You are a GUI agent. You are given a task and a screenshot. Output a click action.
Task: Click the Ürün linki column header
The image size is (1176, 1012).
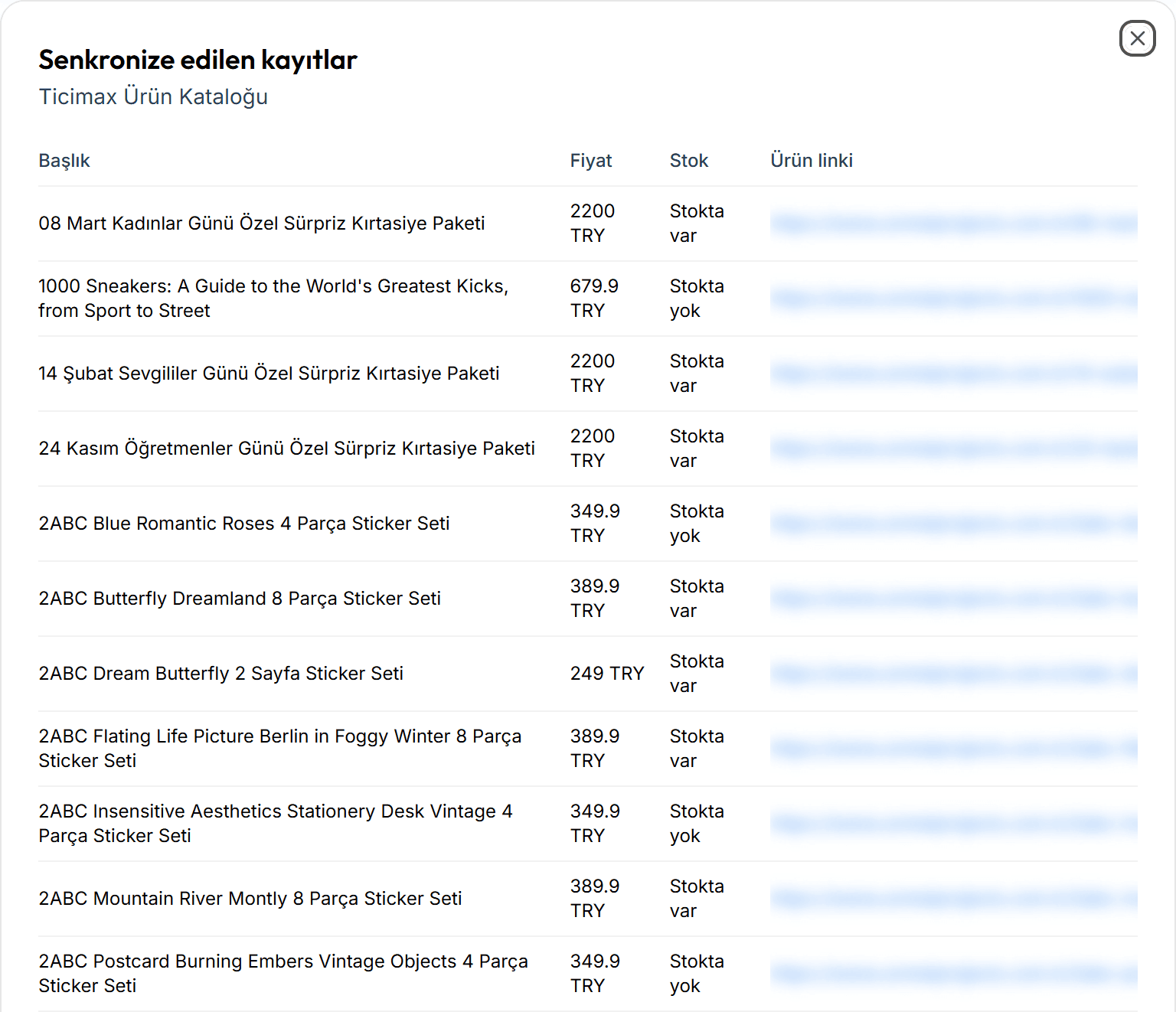(812, 161)
